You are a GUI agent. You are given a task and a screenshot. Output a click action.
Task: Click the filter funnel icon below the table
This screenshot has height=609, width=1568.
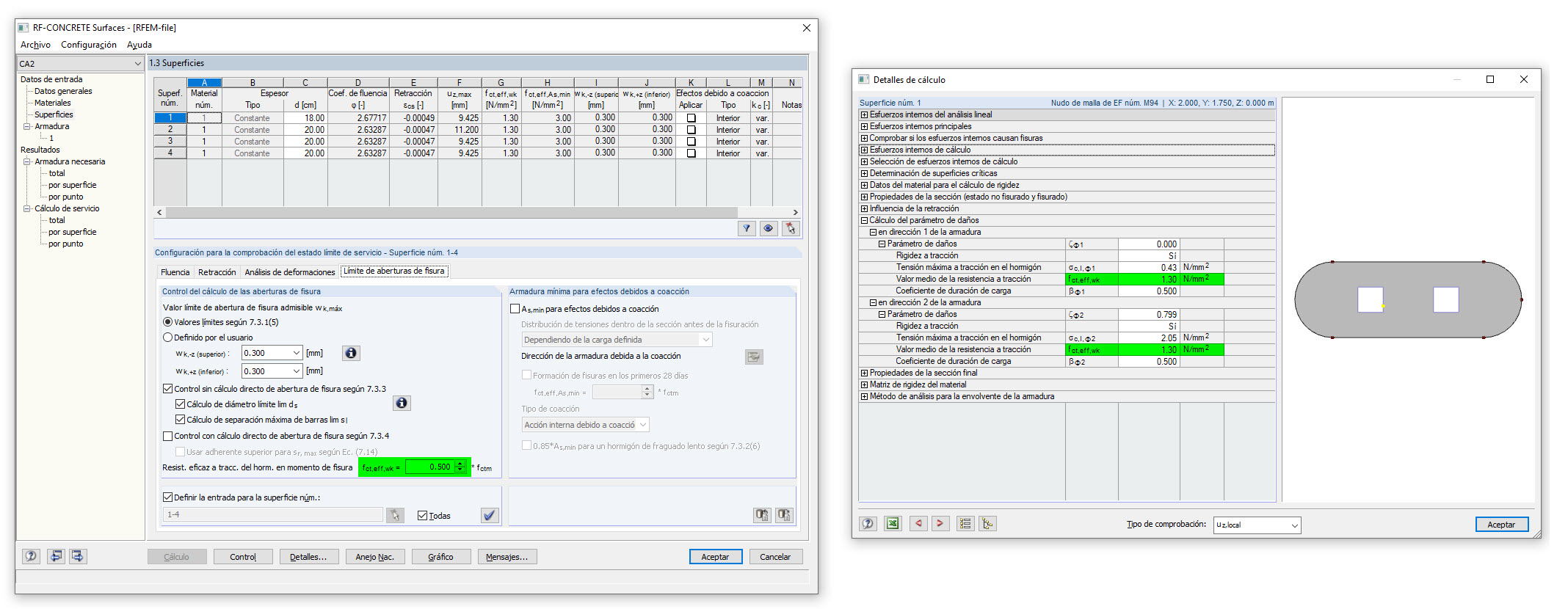point(747,228)
